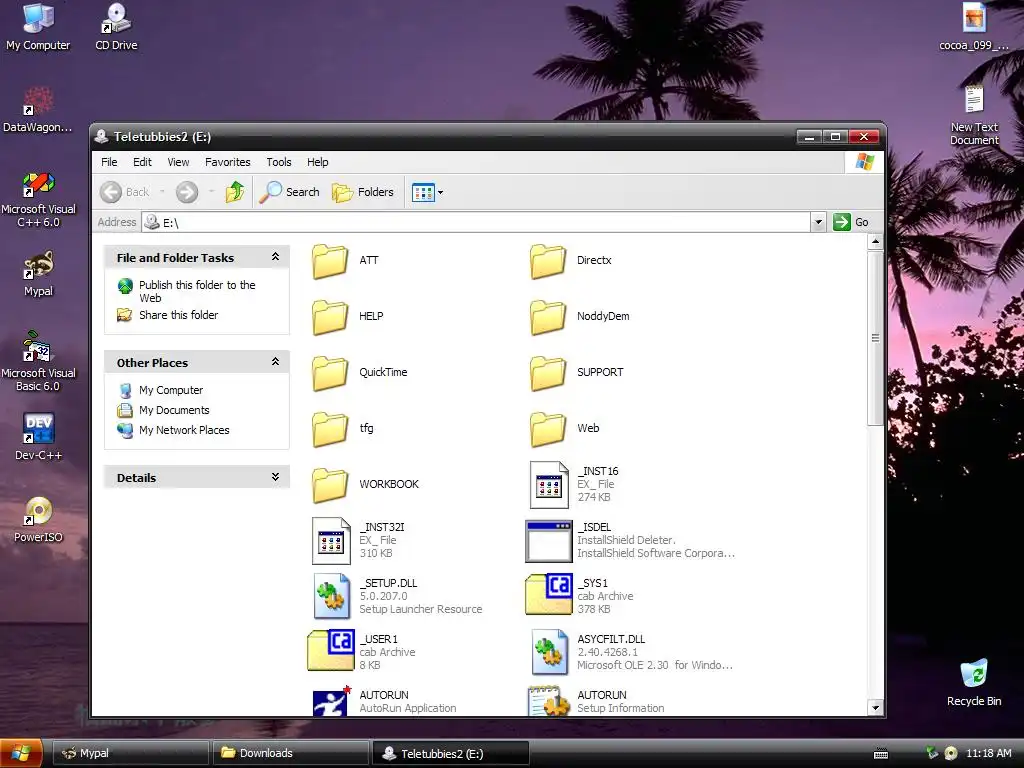Viewport: 1024px width, 768px height.
Task: Click the Back toolbar button
Action: point(125,192)
